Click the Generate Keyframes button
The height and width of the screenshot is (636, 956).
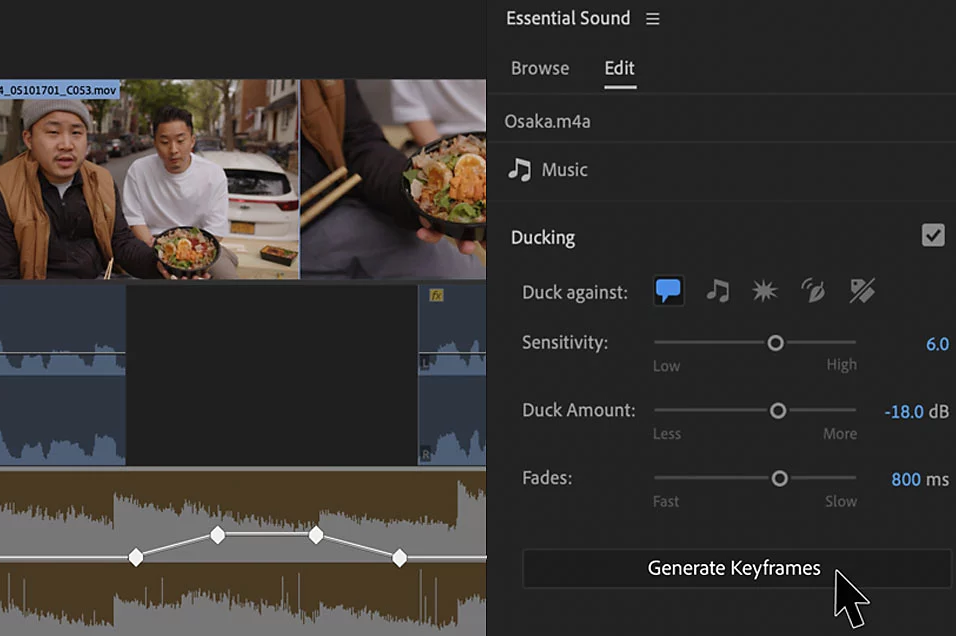point(735,568)
